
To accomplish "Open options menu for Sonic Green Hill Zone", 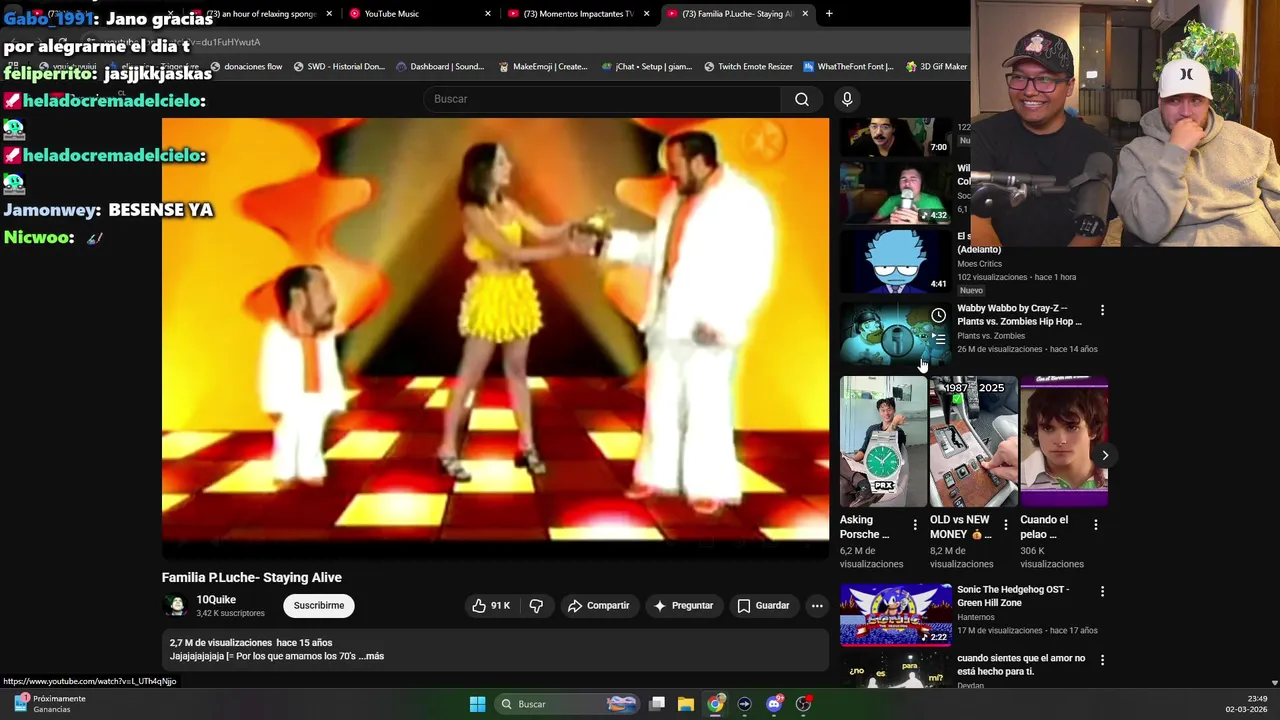I will tap(1102, 591).
